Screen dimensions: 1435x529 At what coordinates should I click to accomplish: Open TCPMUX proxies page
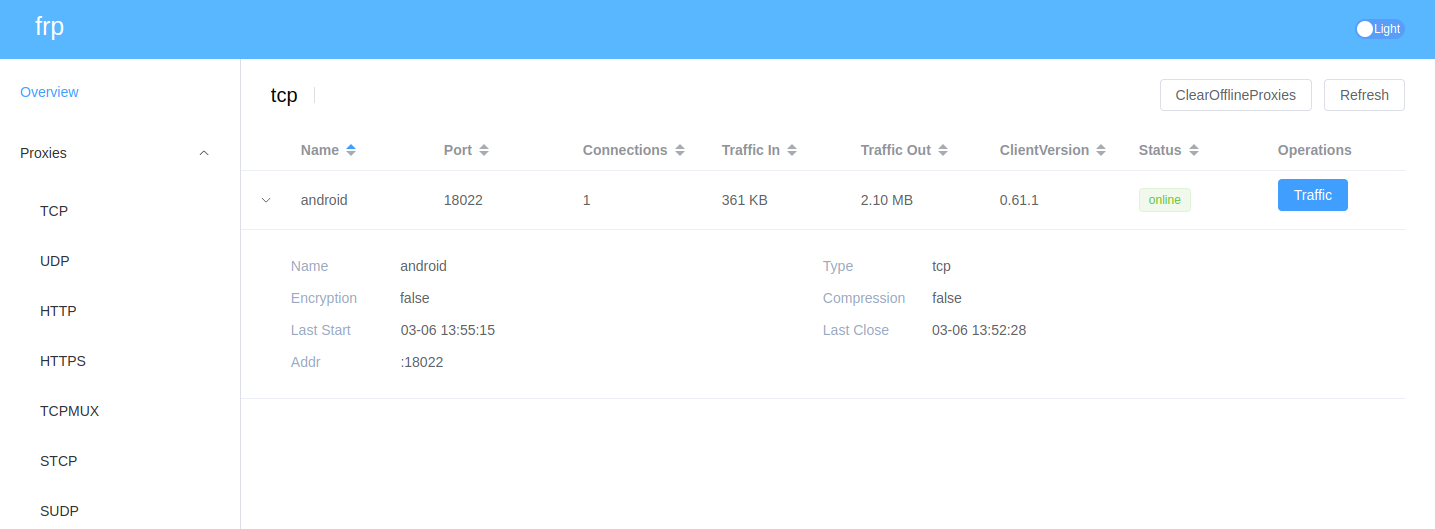pos(69,411)
